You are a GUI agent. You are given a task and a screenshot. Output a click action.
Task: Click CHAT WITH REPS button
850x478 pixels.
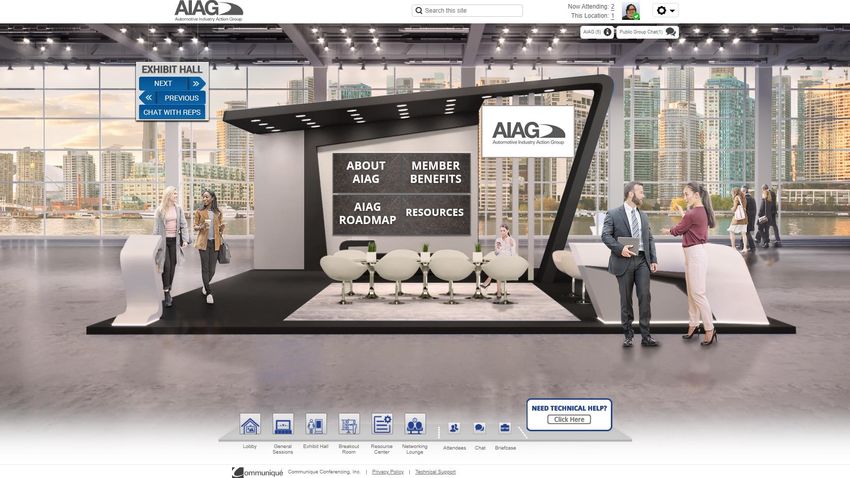pos(172,112)
